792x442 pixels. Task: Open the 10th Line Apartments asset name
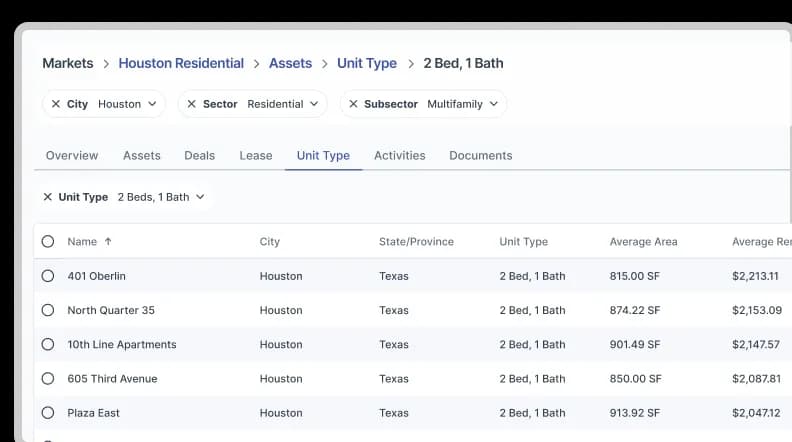coord(122,345)
